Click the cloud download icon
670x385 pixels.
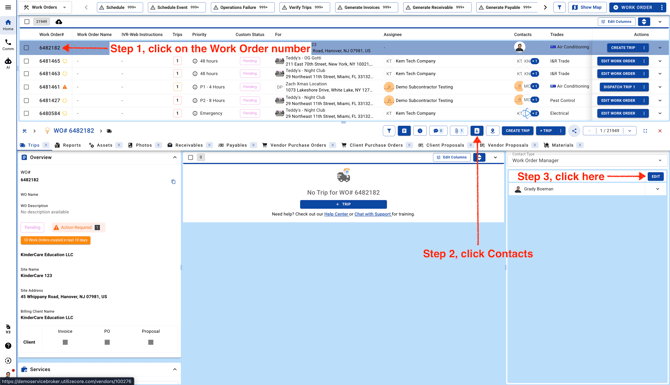tap(59, 22)
